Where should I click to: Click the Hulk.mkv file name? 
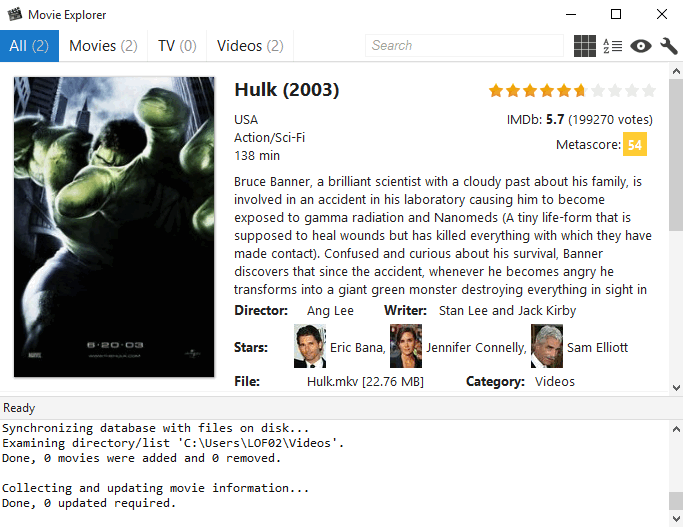coord(332,382)
